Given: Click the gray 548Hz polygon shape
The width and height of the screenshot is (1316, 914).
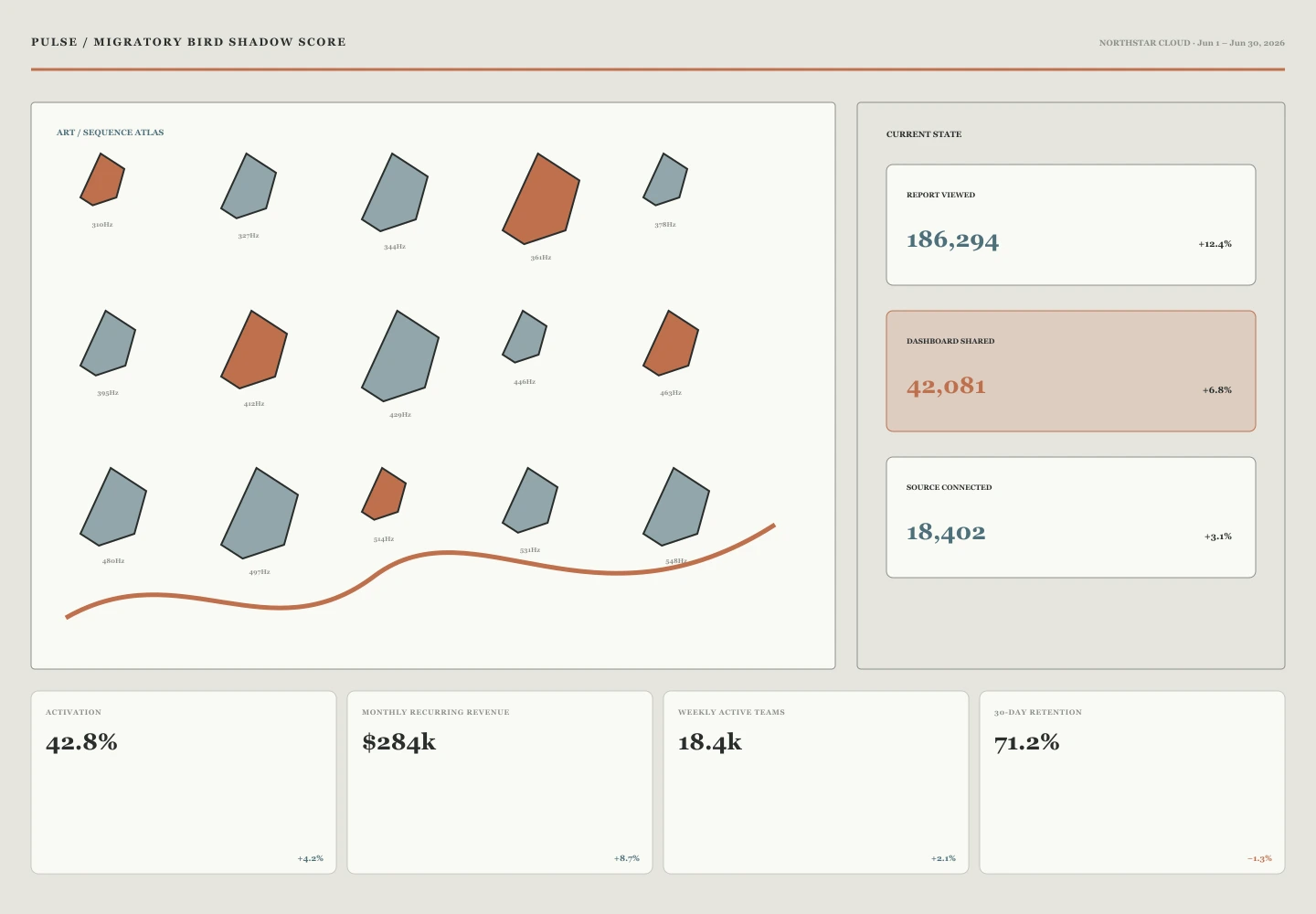Looking at the screenshot, I should 676,506.
